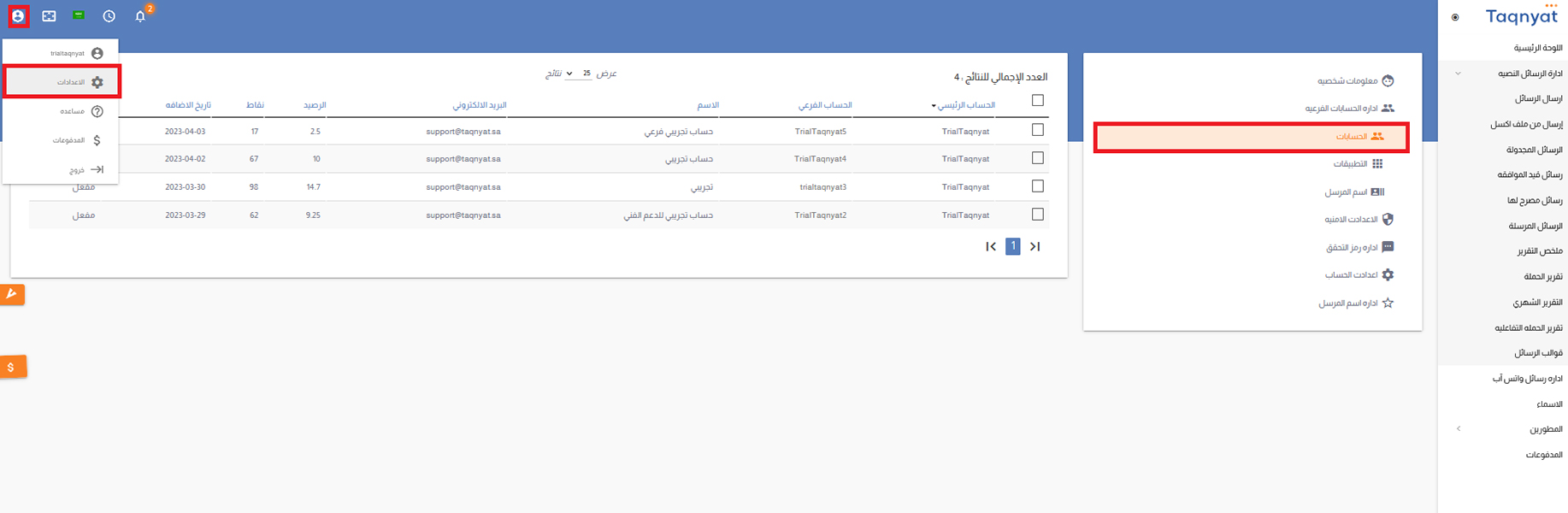
Task: Check the select-all checkbox in table header
Action: tap(1038, 100)
